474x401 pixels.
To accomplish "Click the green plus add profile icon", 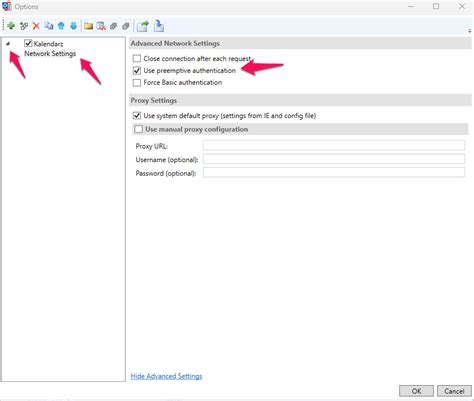I will tap(11, 26).
